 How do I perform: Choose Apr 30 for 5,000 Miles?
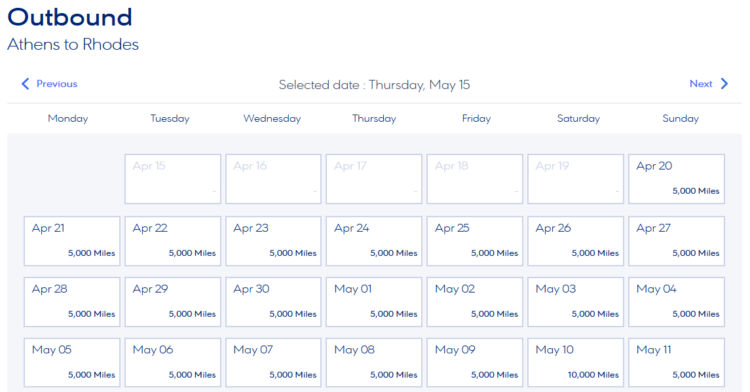pyautogui.click(x=273, y=302)
